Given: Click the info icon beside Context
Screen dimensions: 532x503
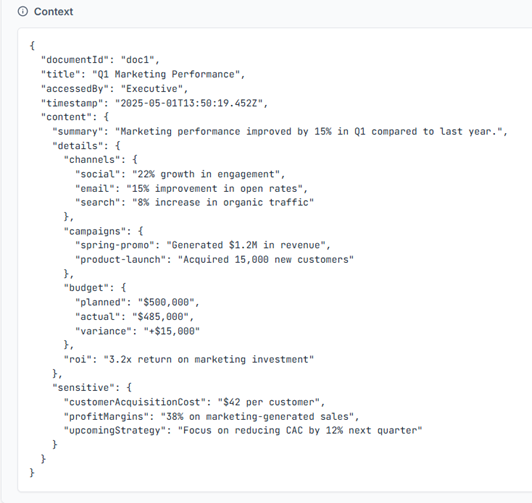Looking at the screenshot, I should tap(23, 12).
